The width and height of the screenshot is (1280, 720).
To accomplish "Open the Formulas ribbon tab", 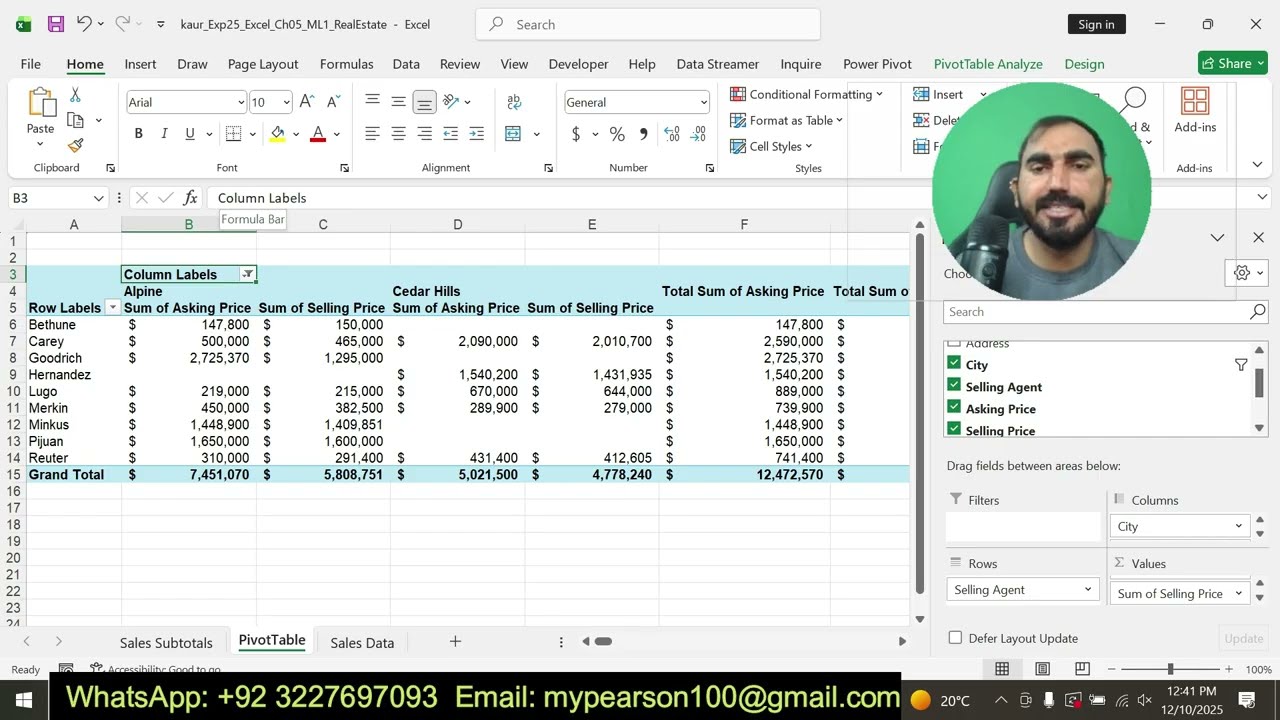I will pyautogui.click(x=346, y=64).
